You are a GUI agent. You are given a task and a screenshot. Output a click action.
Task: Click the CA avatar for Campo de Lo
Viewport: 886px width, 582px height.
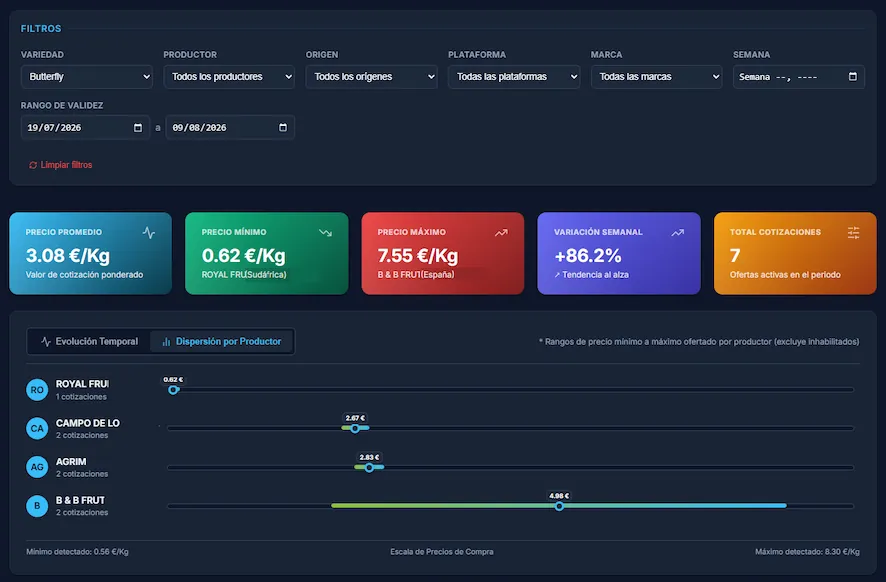pyautogui.click(x=37, y=428)
